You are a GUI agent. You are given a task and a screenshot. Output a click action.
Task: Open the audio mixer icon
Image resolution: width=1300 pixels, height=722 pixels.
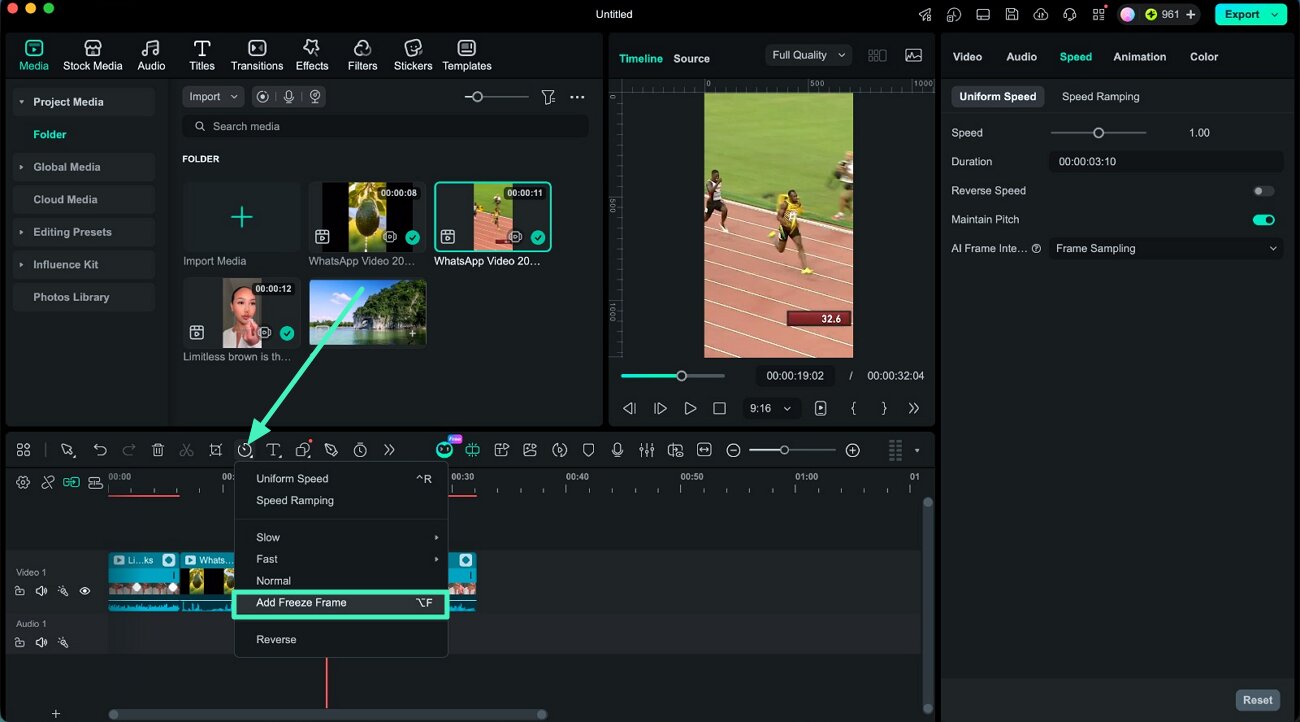click(x=647, y=450)
